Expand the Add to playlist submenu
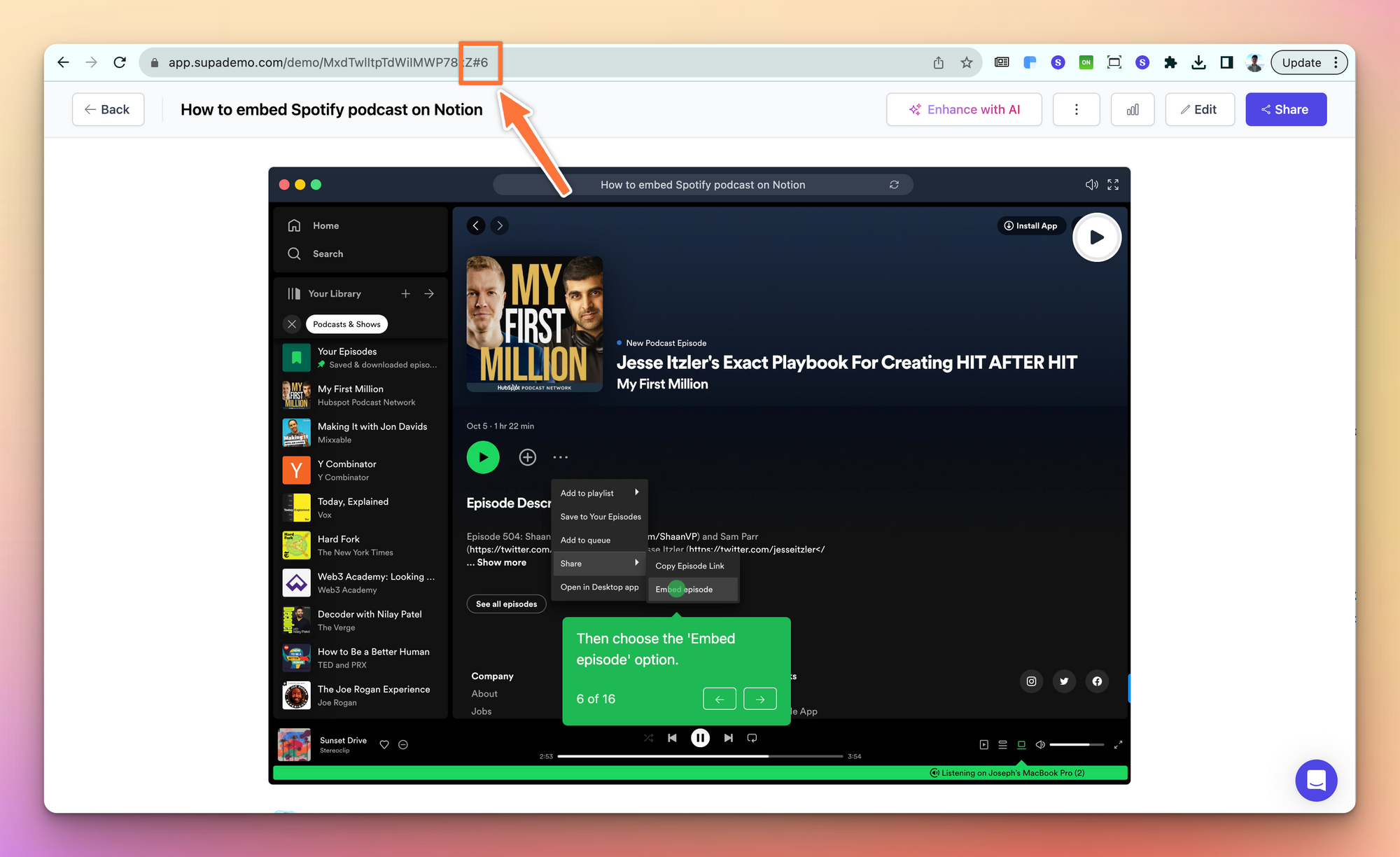 click(599, 493)
